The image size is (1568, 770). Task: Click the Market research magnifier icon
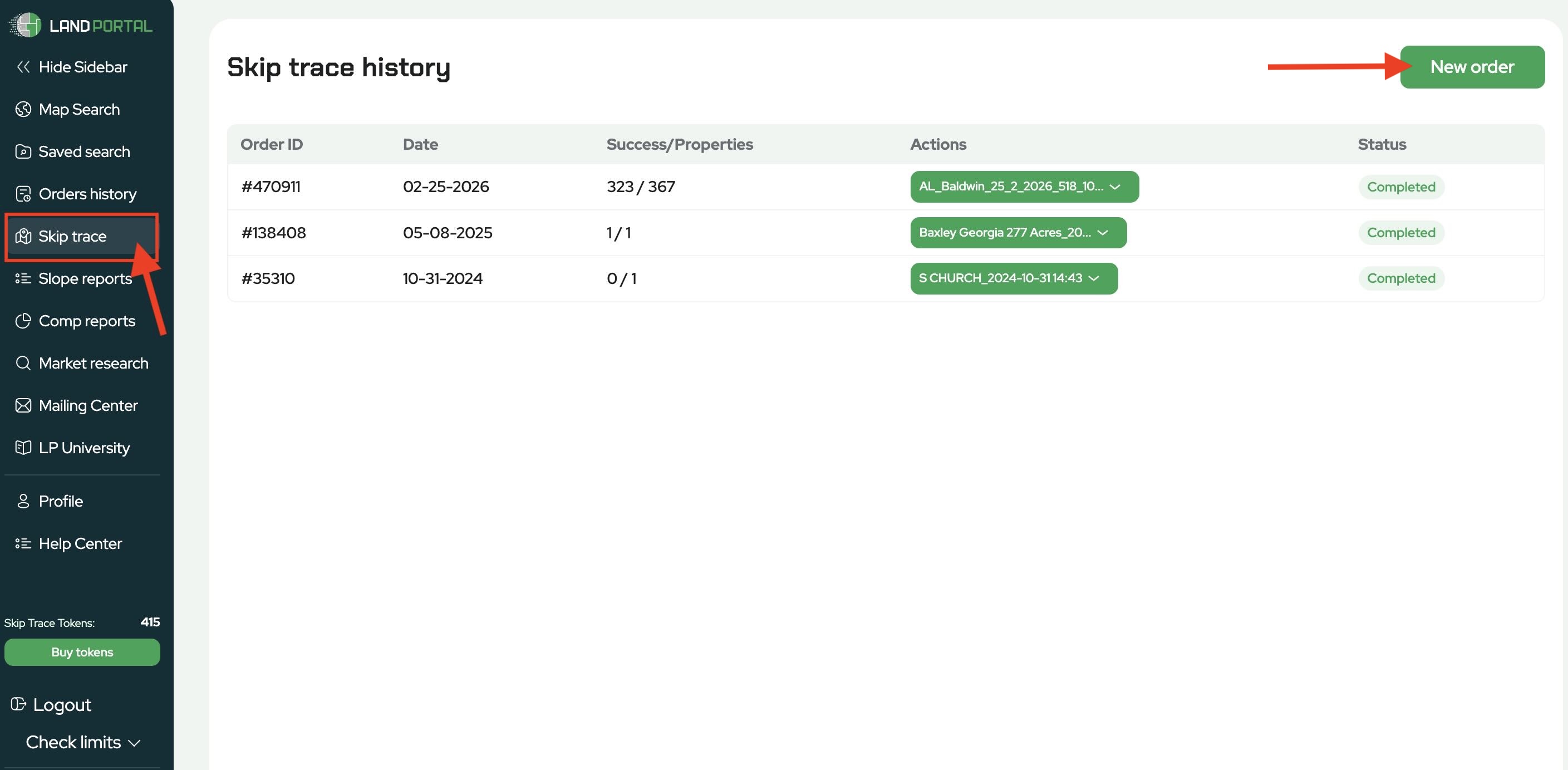[x=23, y=364]
